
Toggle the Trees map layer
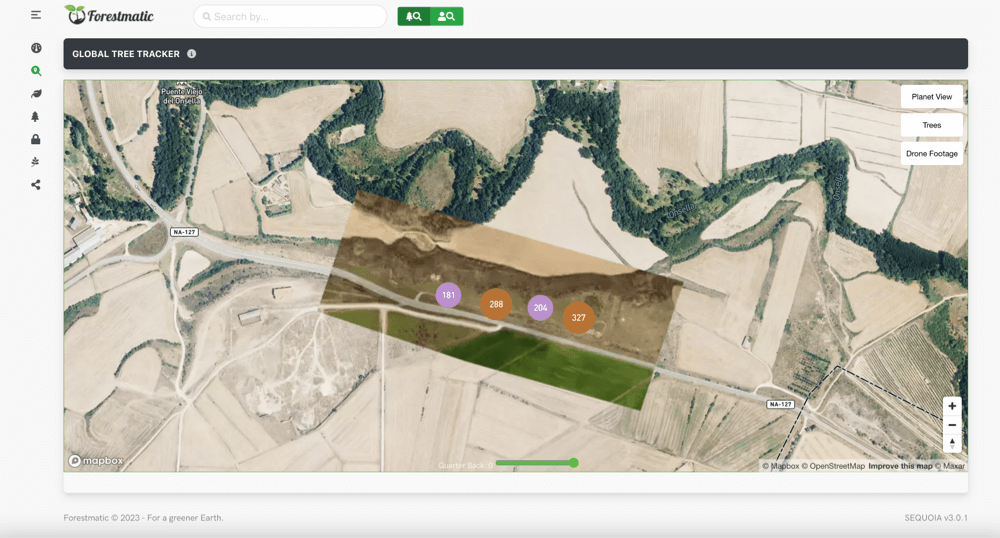[x=931, y=125]
